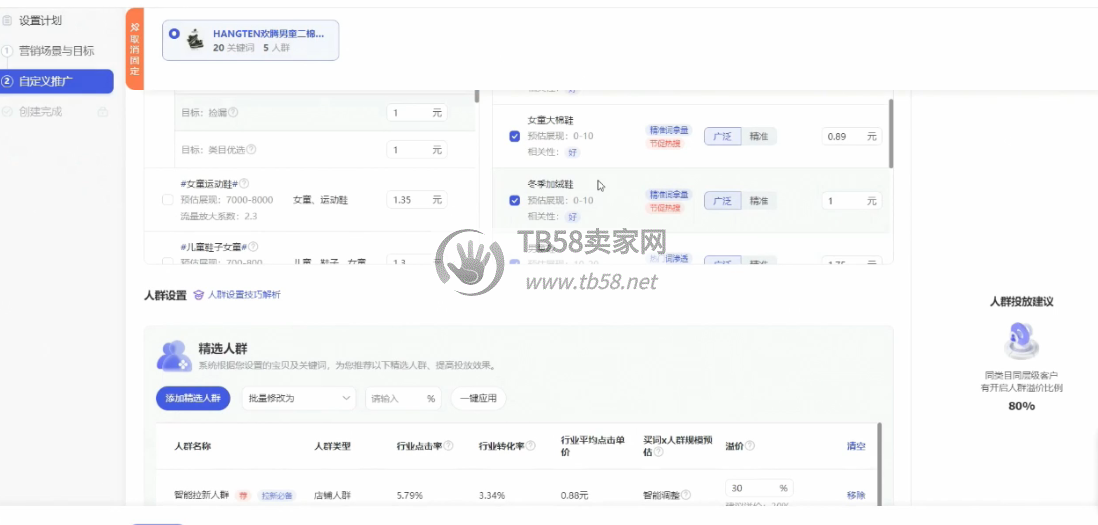Click the 精选人群 people icon

(x=173, y=356)
